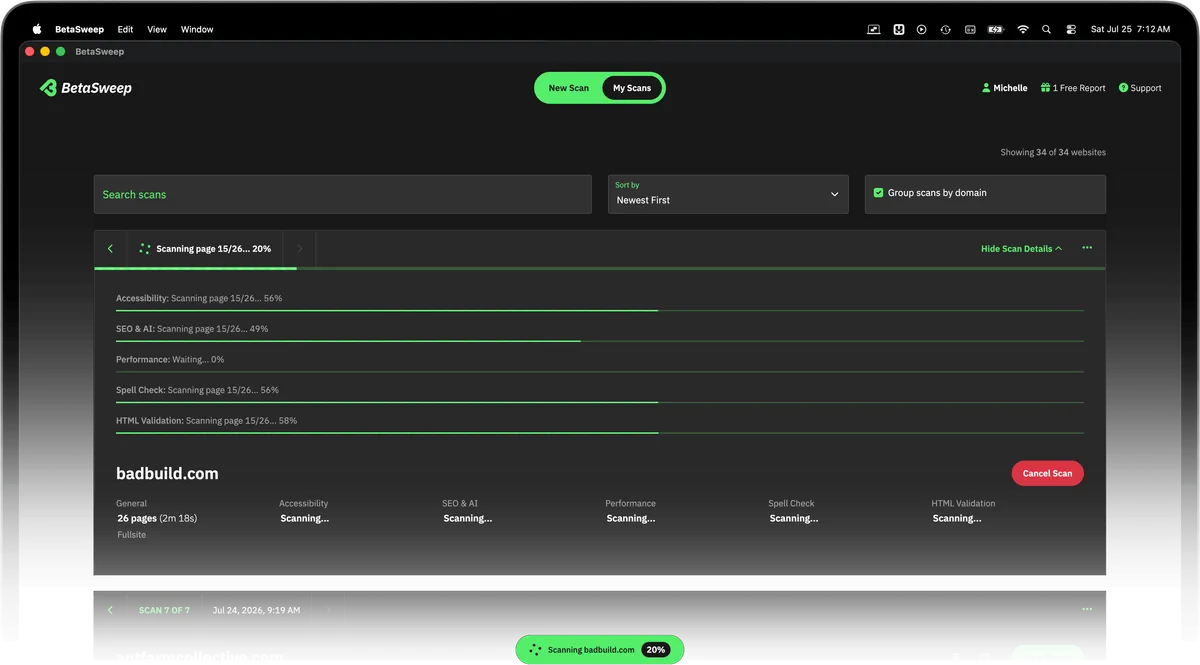
Task: Click the 26 pages (2m 18s) text
Action: (x=157, y=519)
